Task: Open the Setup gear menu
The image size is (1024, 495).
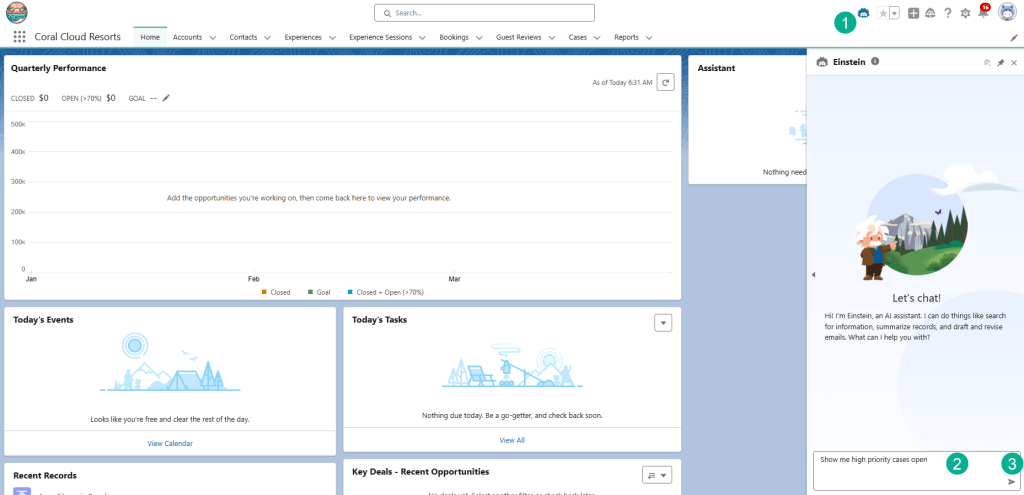Action: [x=965, y=13]
